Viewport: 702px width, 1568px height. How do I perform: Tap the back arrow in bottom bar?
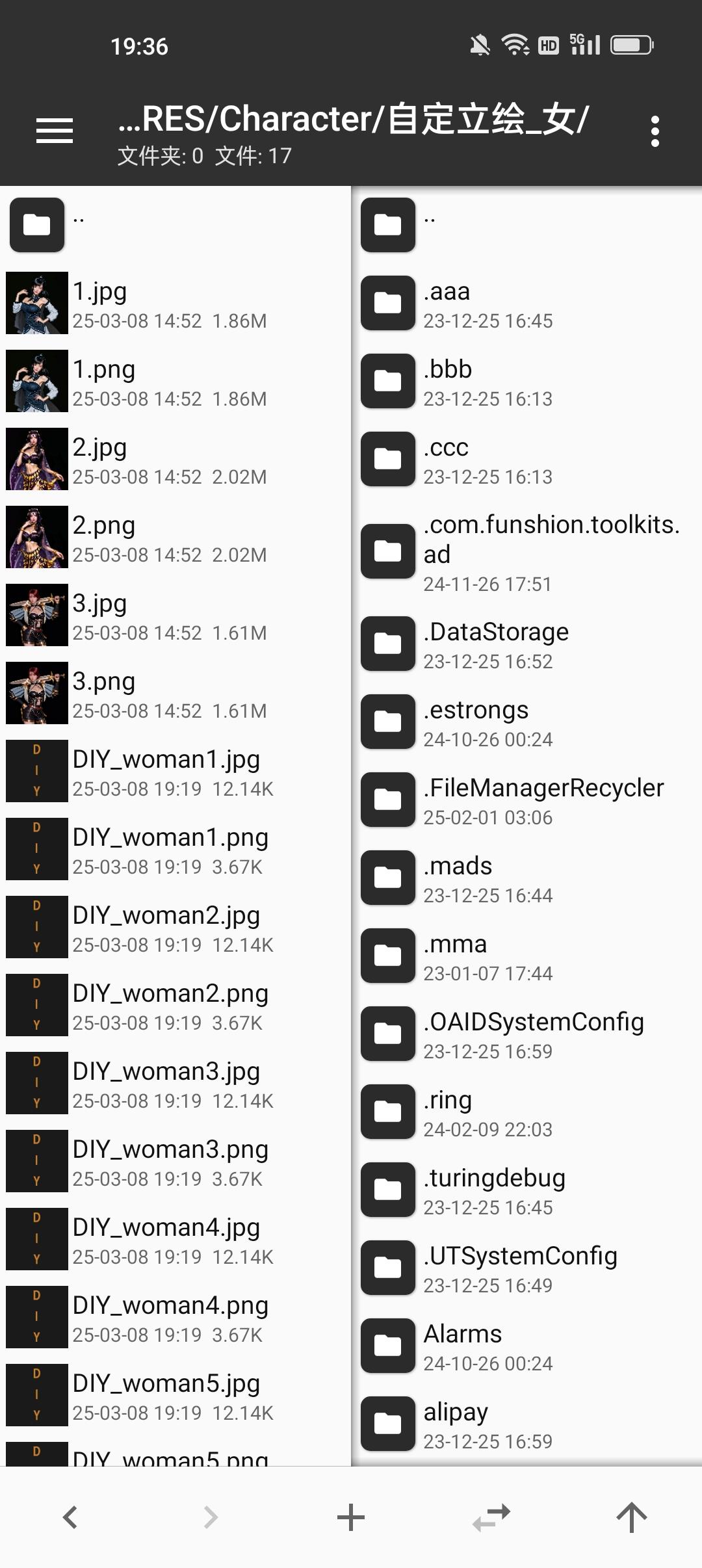pyautogui.click(x=70, y=1517)
